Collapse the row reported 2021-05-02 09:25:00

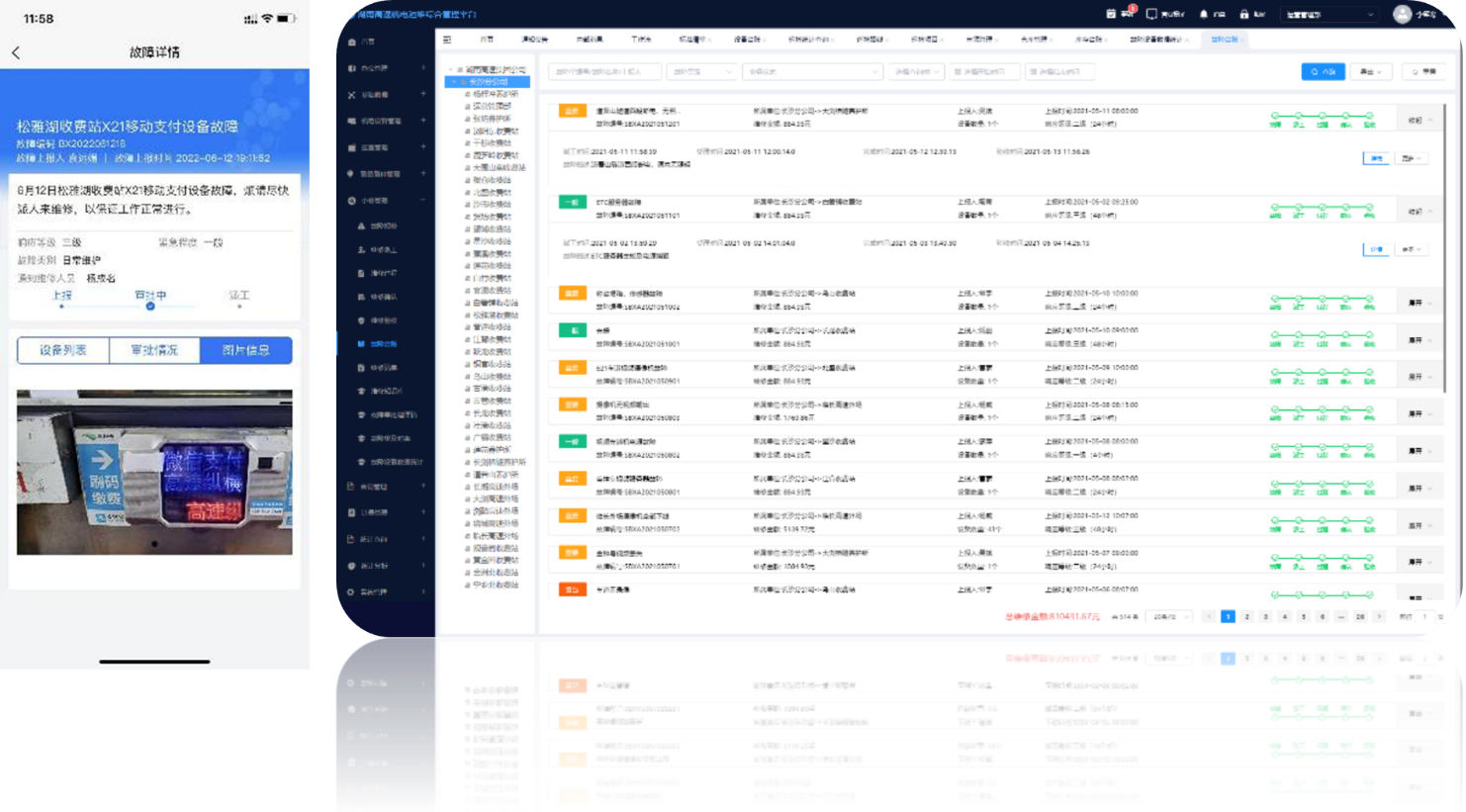[x=1420, y=212]
